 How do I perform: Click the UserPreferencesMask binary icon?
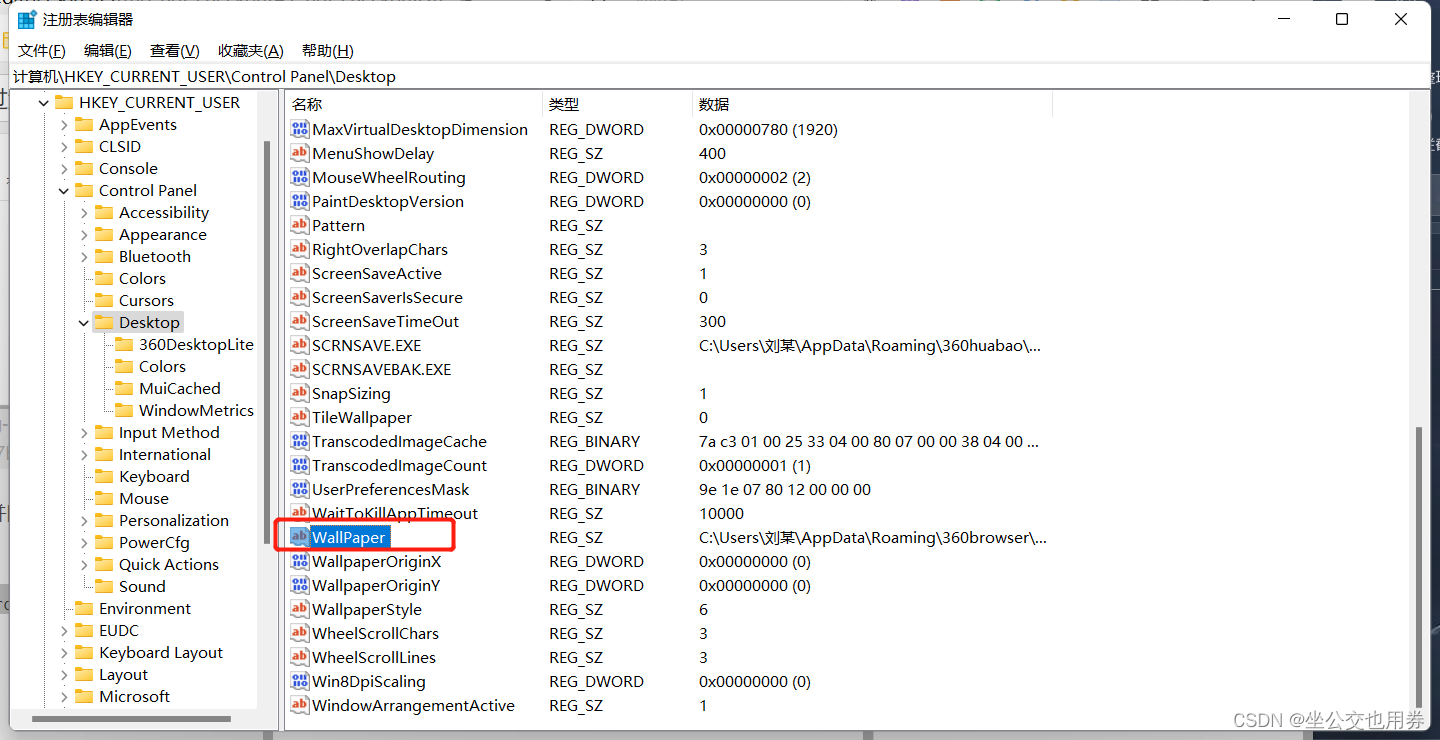[x=299, y=489]
